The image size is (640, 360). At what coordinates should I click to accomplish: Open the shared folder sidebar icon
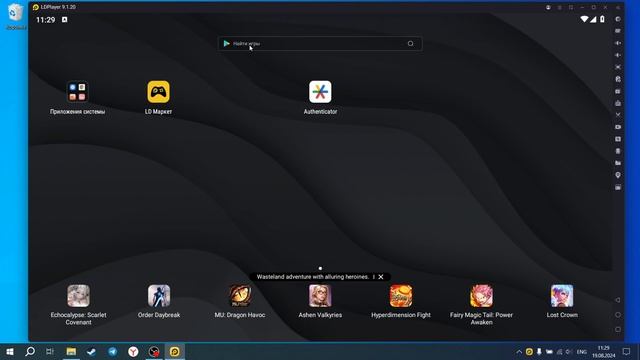[x=618, y=163]
